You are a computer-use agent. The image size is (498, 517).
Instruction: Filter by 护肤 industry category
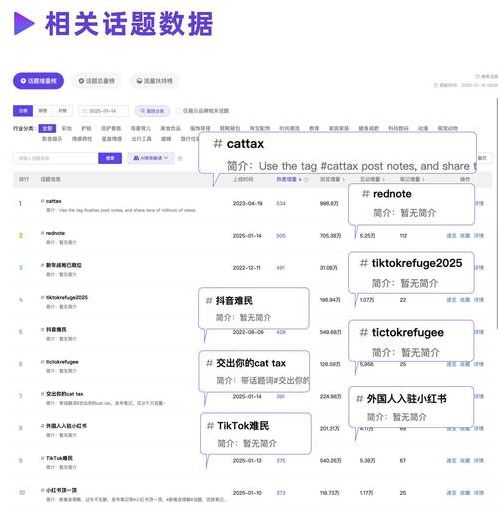click(x=86, y=128)
